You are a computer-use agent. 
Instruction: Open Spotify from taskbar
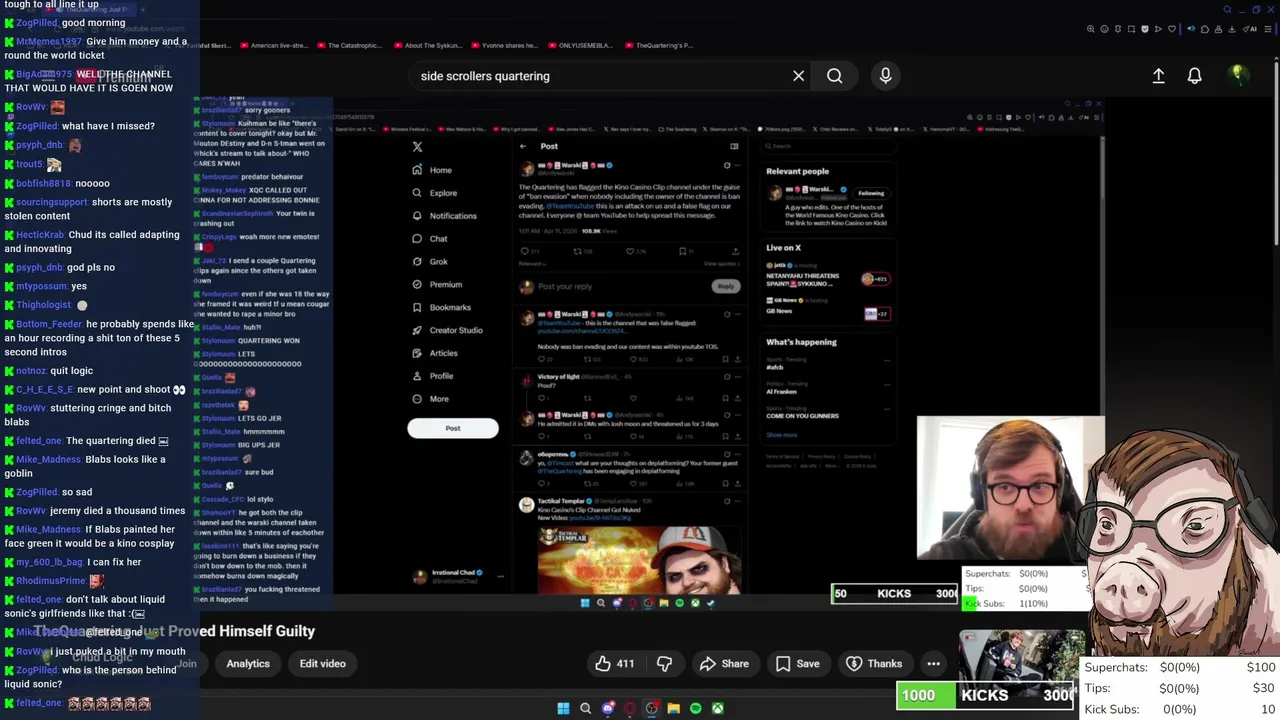(695, 709)
